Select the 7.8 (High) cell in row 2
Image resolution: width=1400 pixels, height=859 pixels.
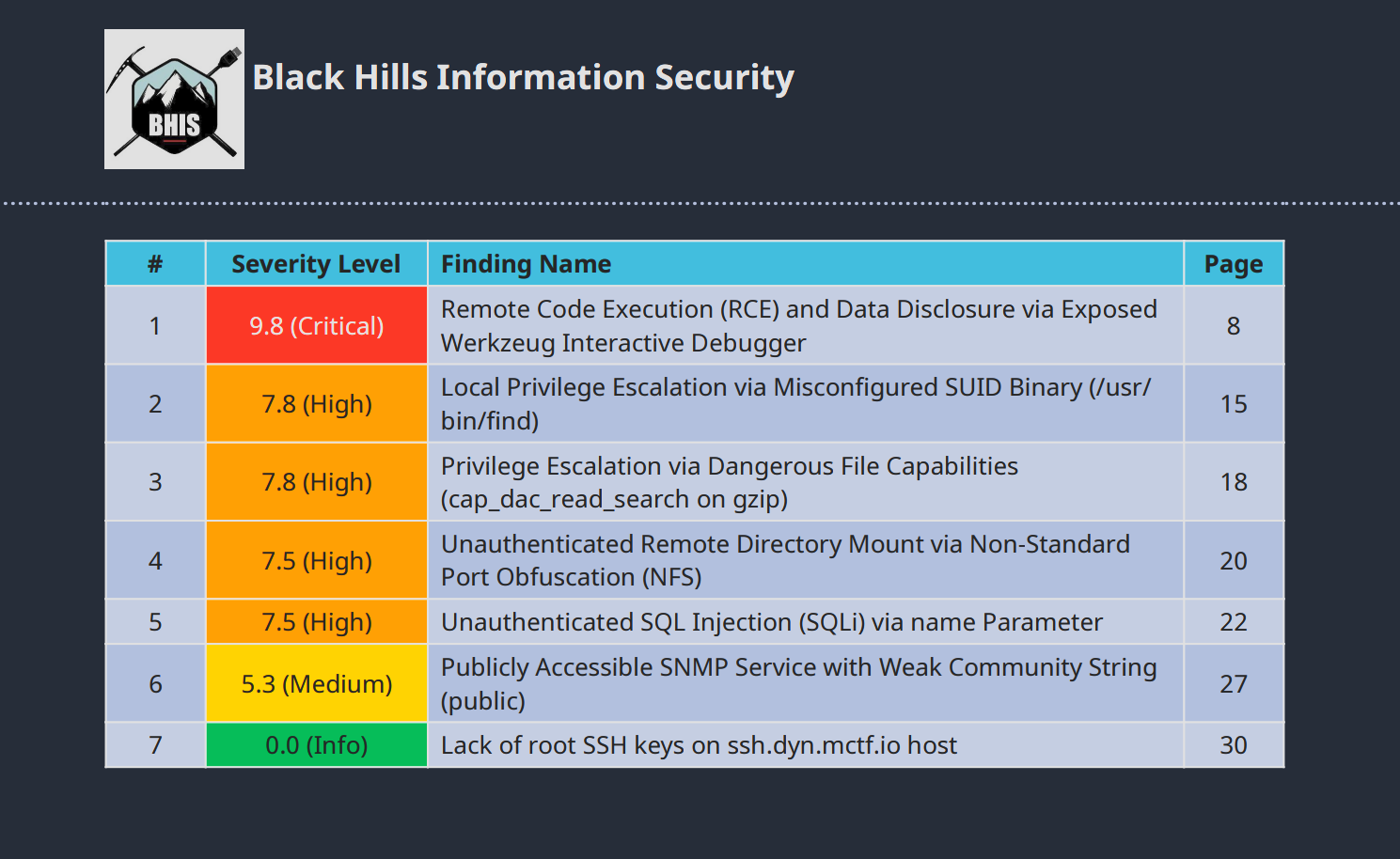pyautogui.click(x=317, y=404)
